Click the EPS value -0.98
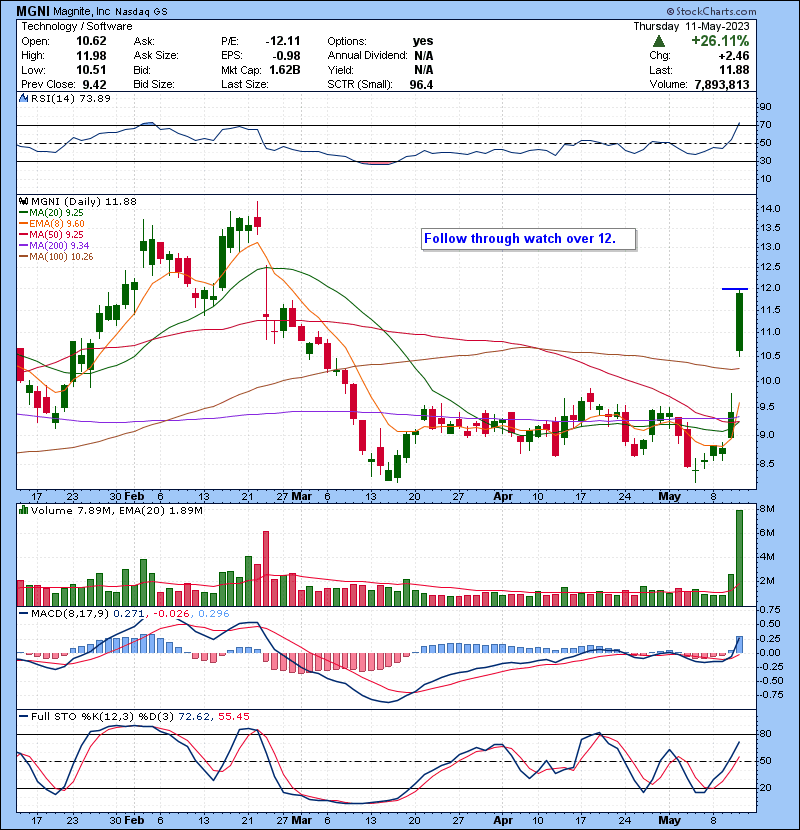The width and height of the screenshot is (800, 830). [286, 56]
